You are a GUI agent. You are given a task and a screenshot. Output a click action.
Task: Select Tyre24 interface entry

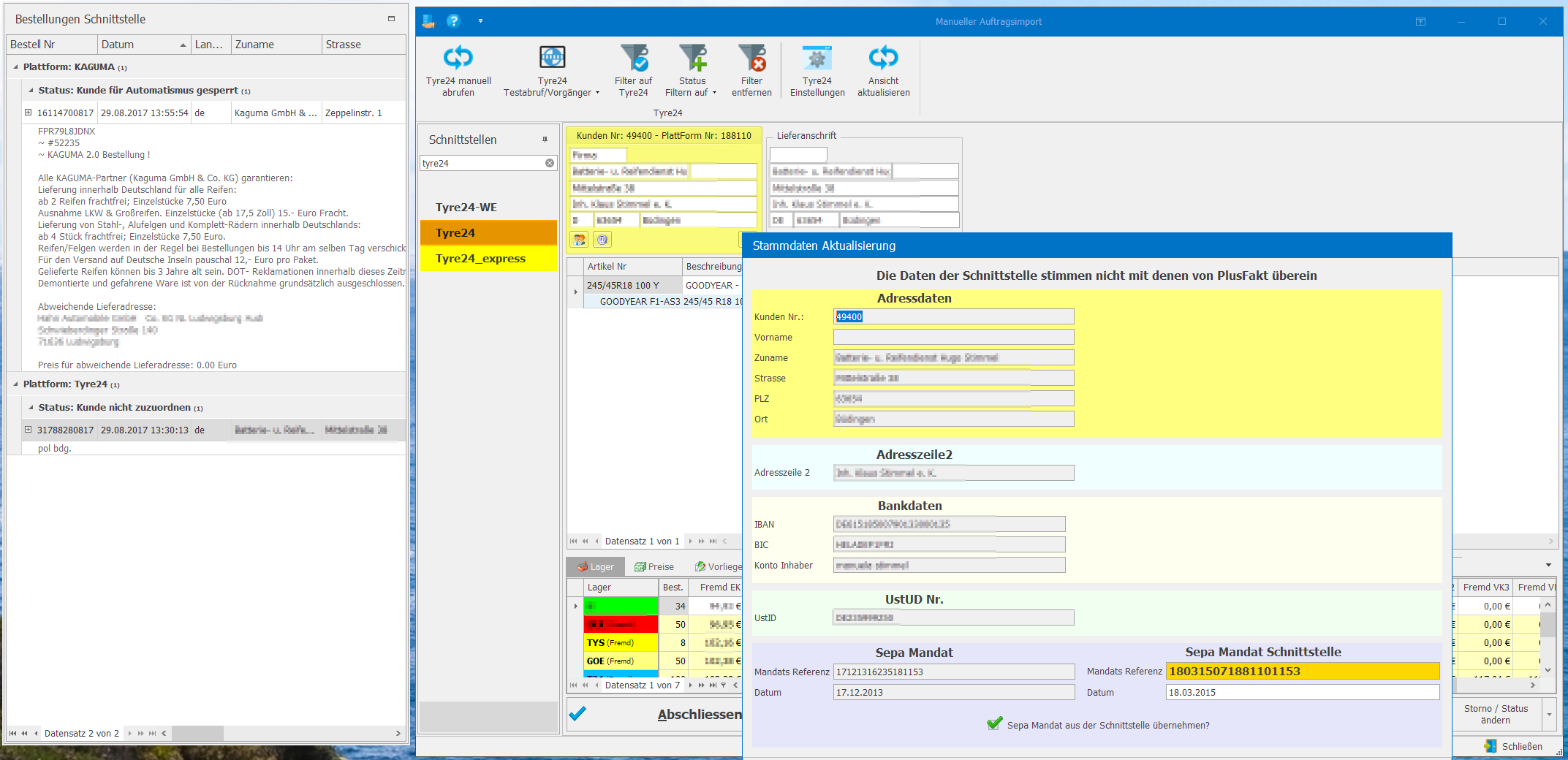point(488,233)
